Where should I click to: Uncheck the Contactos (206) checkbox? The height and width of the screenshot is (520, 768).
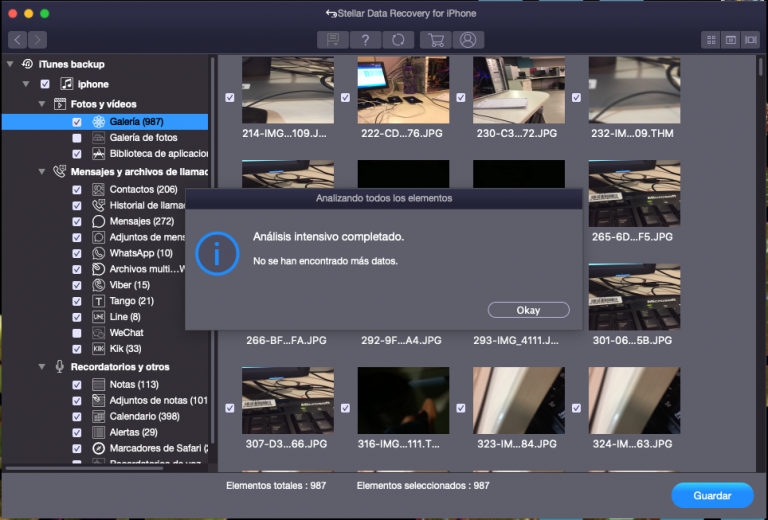[77, 189]
